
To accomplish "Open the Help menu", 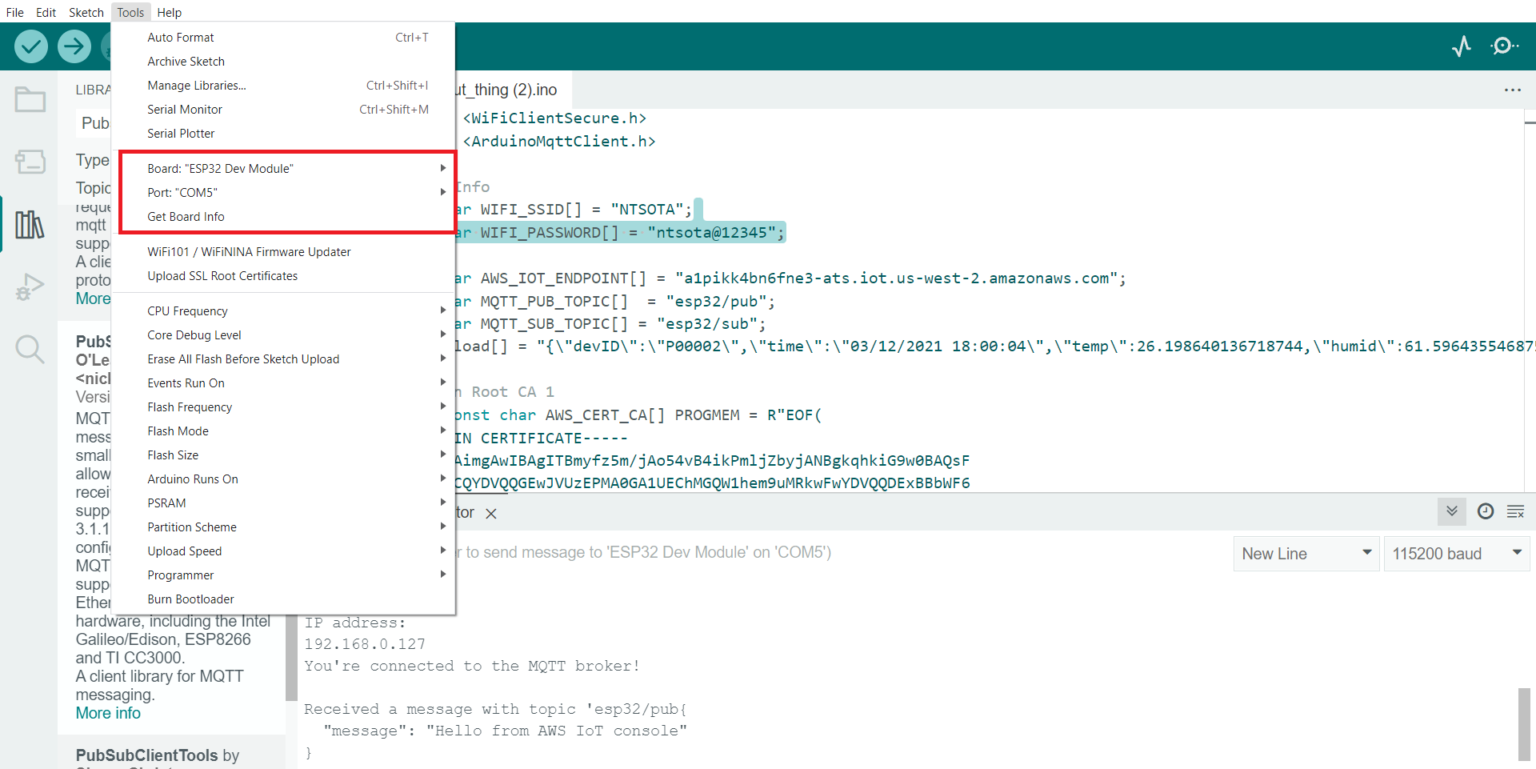I will [x=169, y=12].
